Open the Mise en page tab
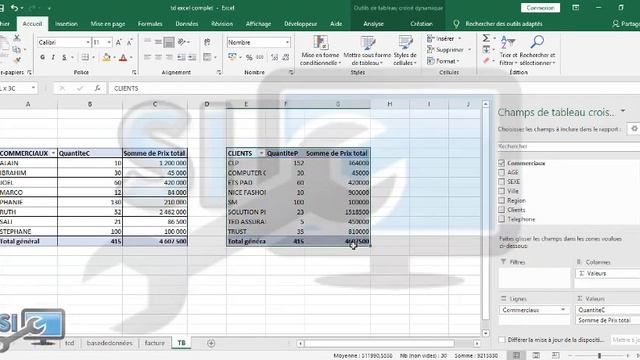This screenshot has width=640, height=360. pyautogui.click(x=108, y=24)
